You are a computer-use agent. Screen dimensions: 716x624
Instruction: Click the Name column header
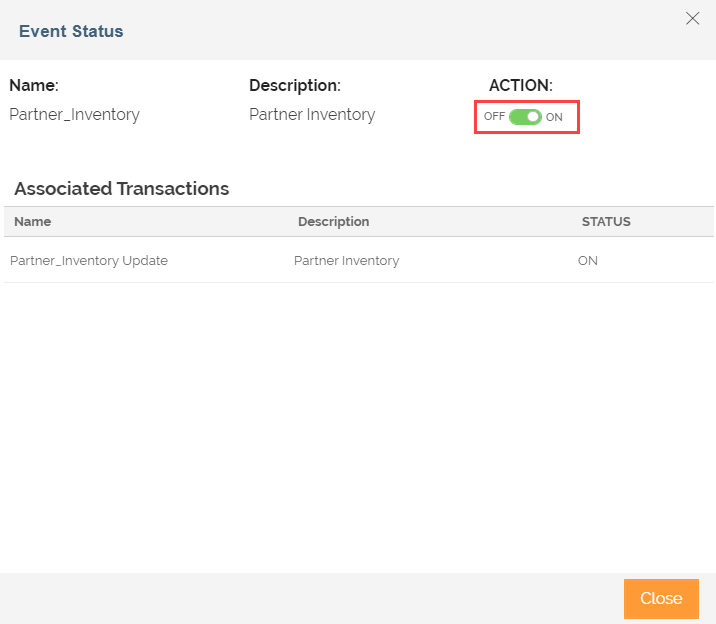click(x=32, y=221)
